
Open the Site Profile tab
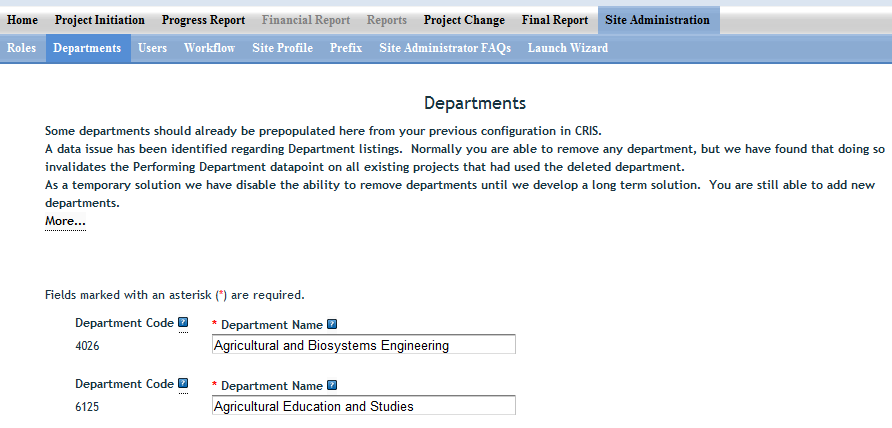[x=282, y=48]
